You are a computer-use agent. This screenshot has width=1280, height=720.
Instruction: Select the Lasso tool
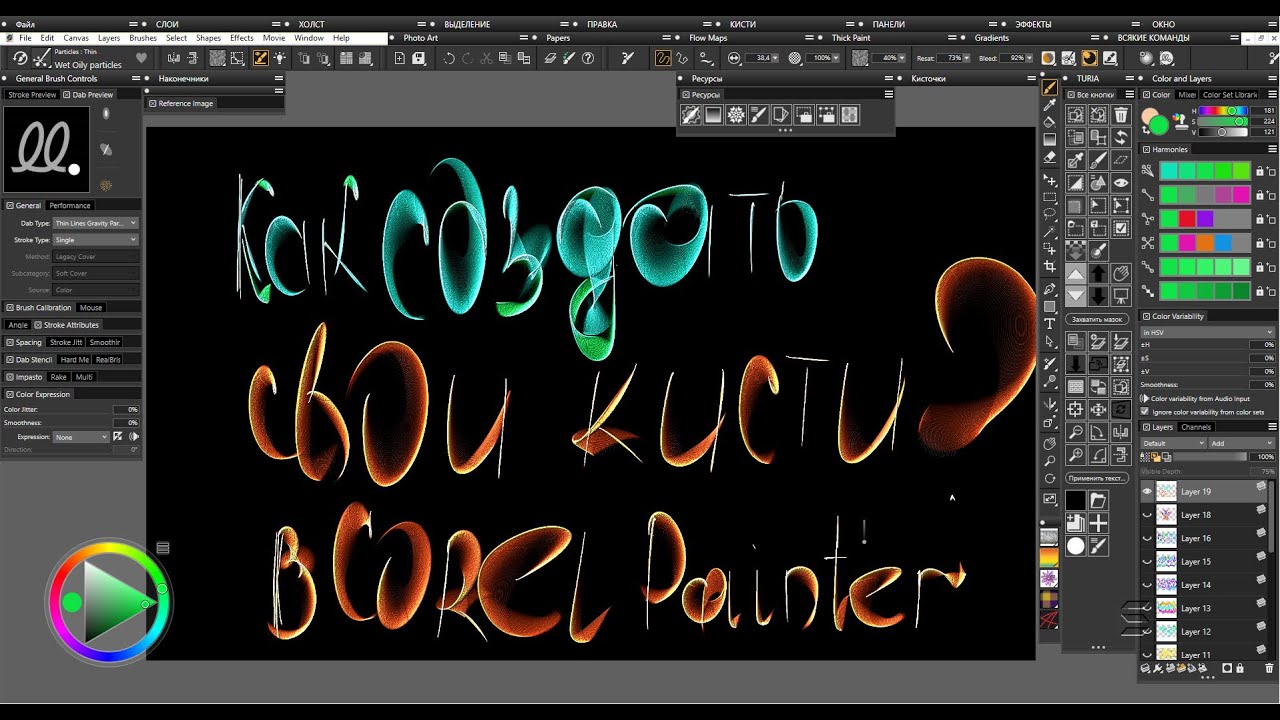[x=1050, y=214]
